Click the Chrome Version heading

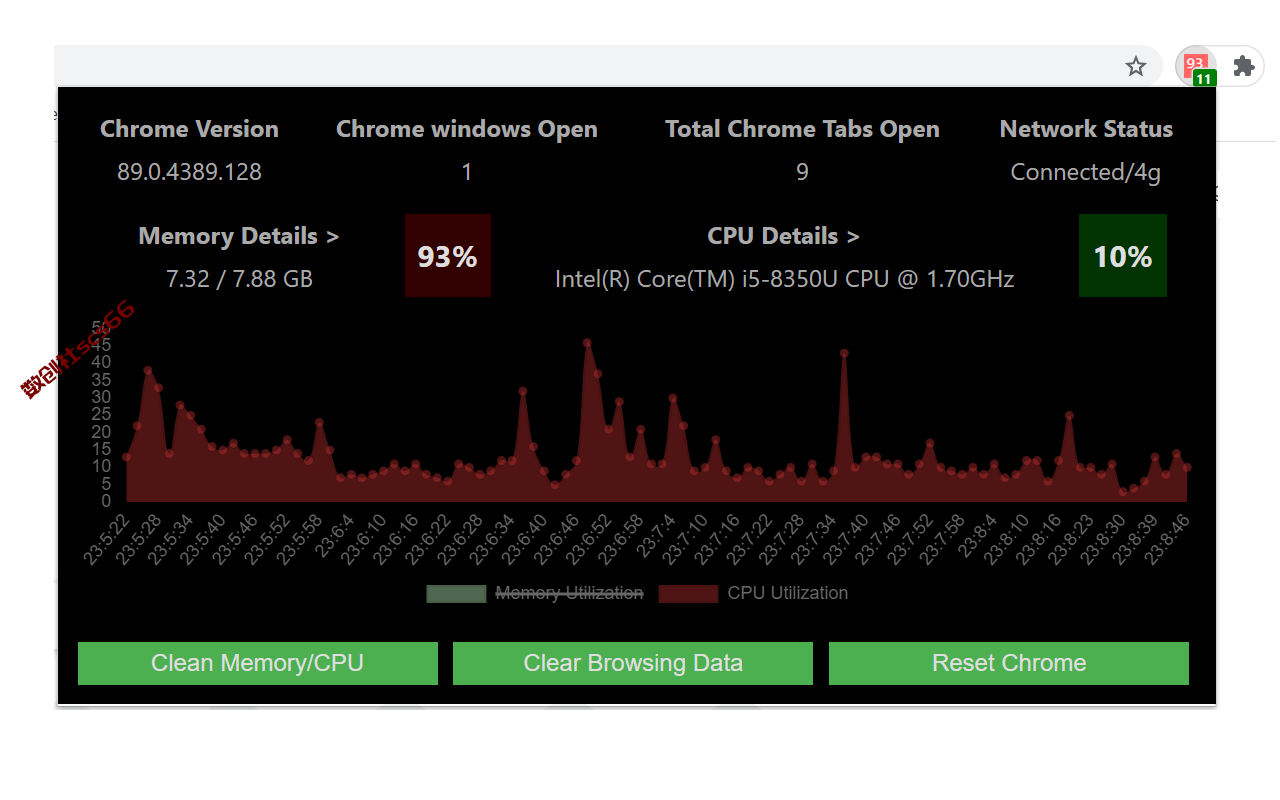click(x=189, y=129)
